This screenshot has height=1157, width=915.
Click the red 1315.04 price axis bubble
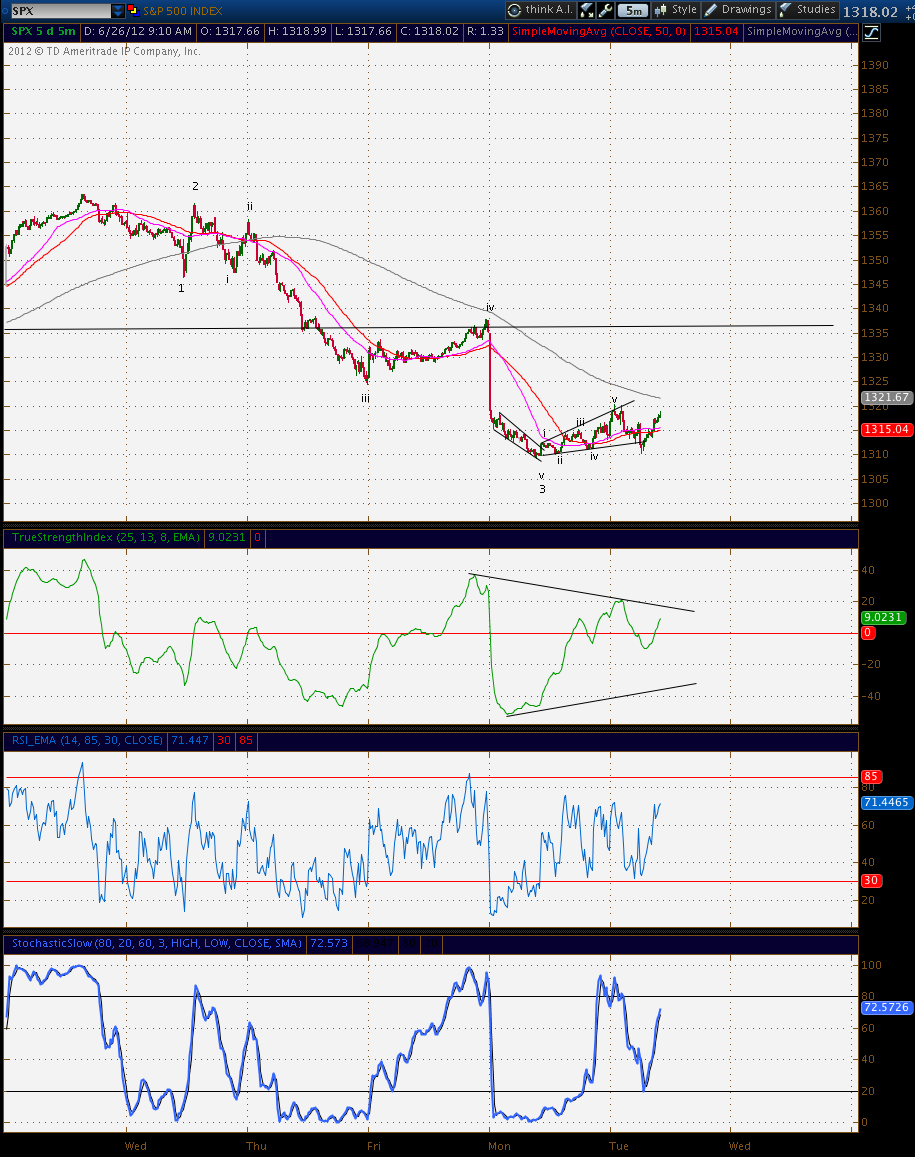click(887, 429)
